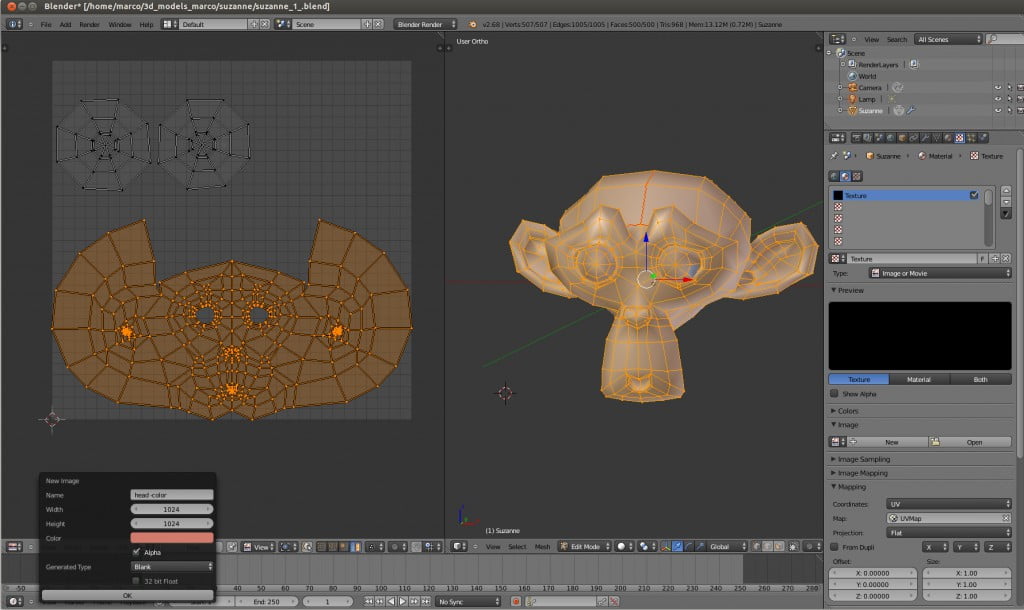Toggle Suzanne selectable arrow in outliner
The width and height of the screenshot is (1024, 610).
(1010, 111)
